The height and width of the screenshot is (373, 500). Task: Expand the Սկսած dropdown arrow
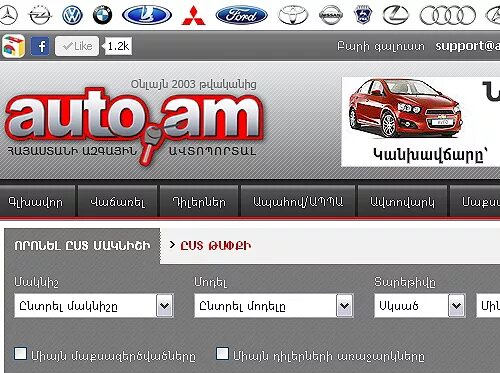pos(457,305)
